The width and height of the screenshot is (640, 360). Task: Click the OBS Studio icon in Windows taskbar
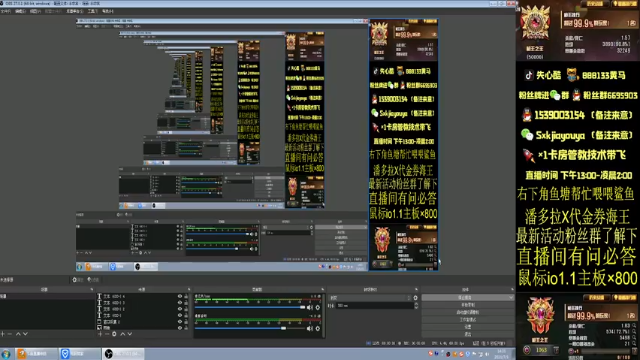click(x=123, y=354)
